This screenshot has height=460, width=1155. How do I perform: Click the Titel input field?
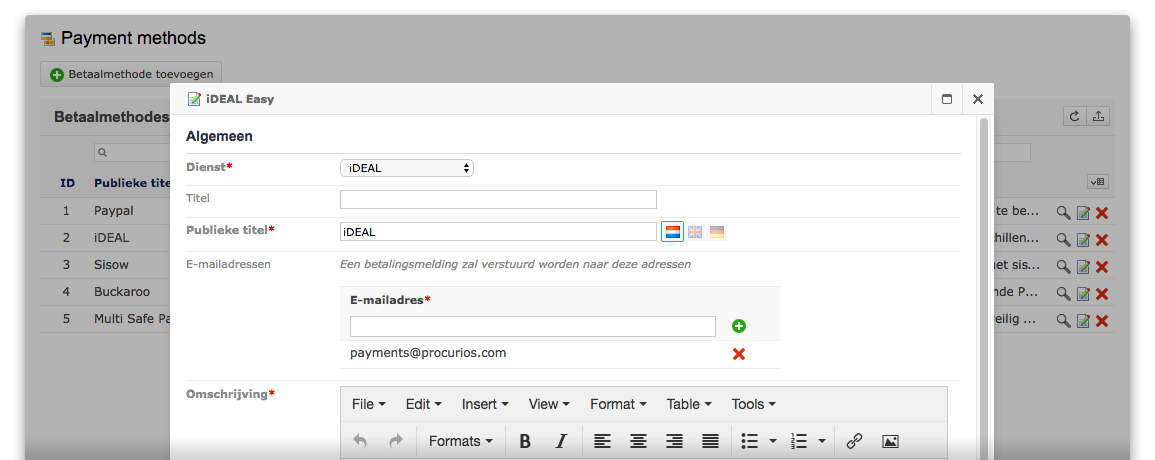(498, 199)
